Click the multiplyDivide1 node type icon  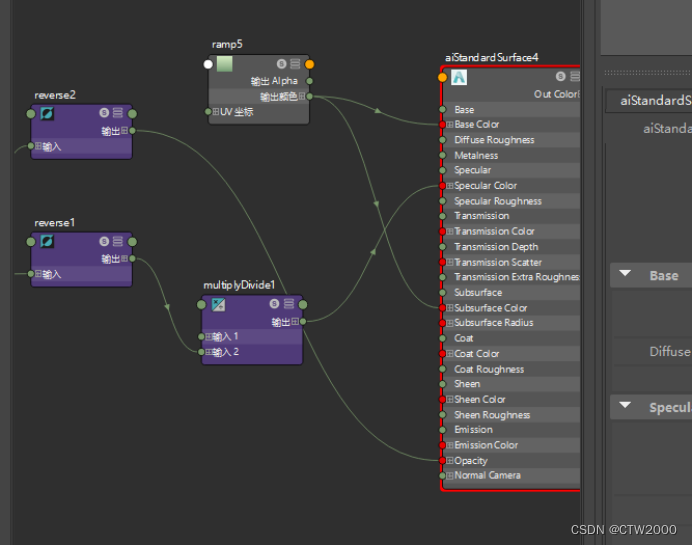[x=218, y=304]
